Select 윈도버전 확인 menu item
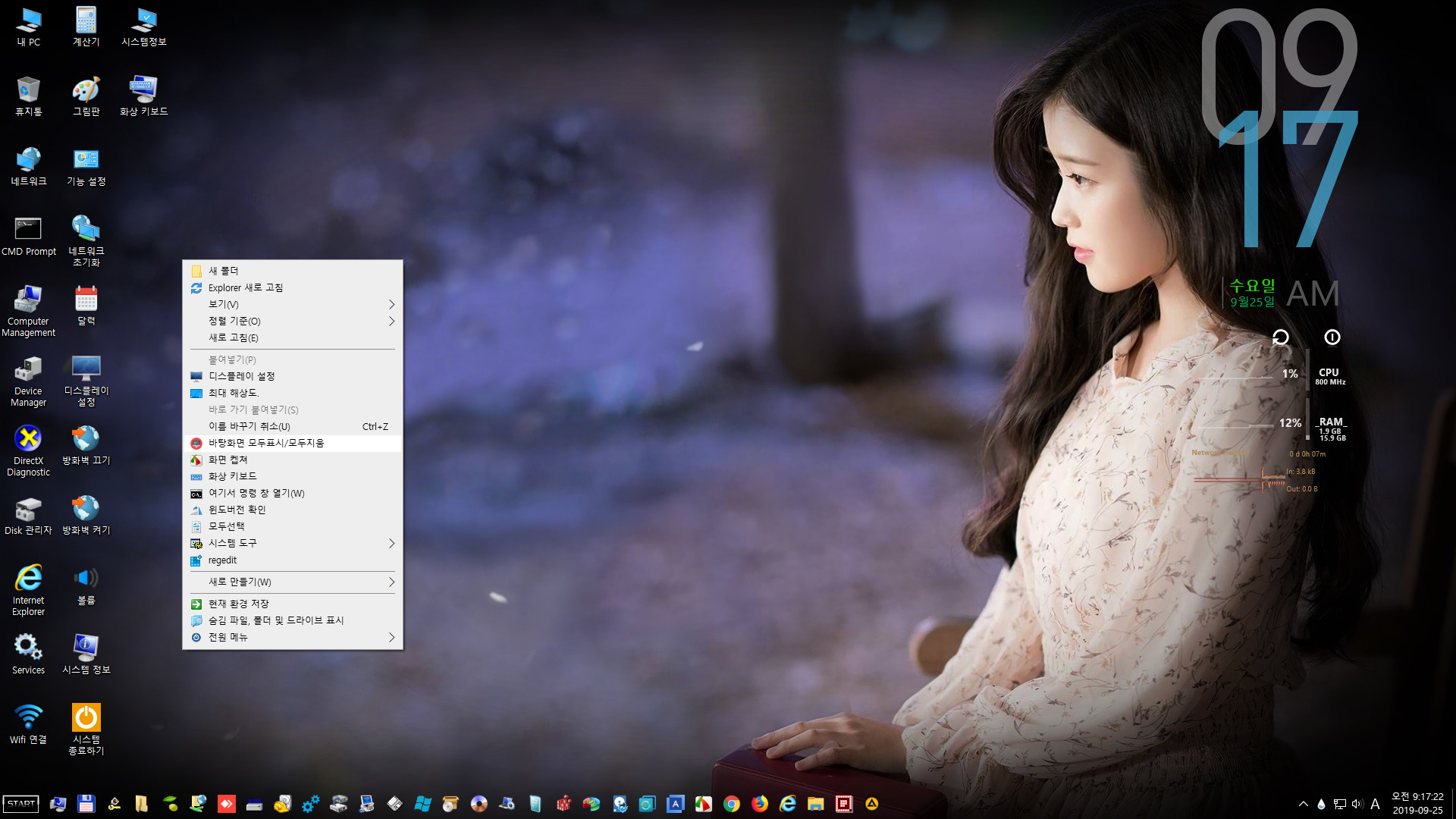The image size is (1456, 819). tap(293, 510)
